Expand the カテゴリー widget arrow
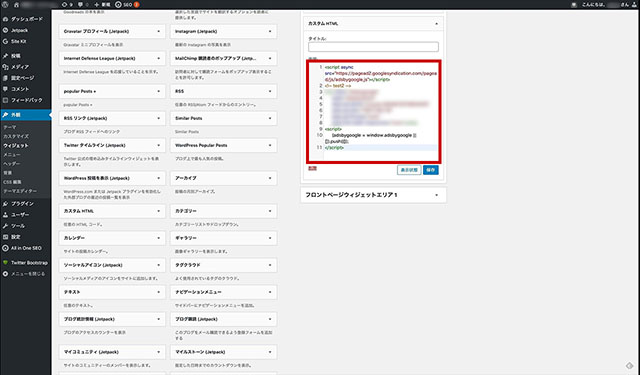The height and width of the screenshot is (375, 640). [x=270, y=211]
